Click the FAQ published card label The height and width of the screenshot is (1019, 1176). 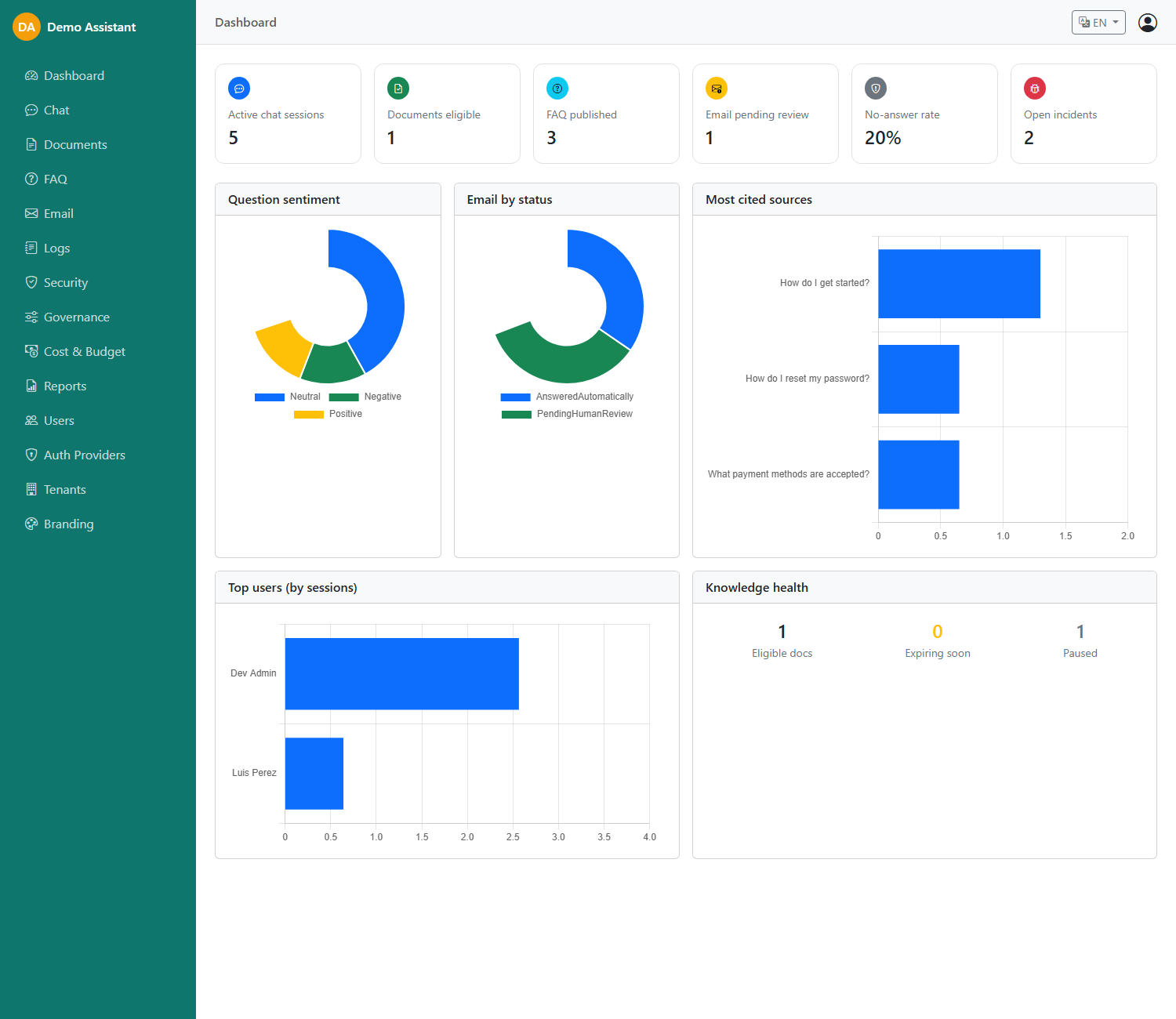tap(582, 115)
